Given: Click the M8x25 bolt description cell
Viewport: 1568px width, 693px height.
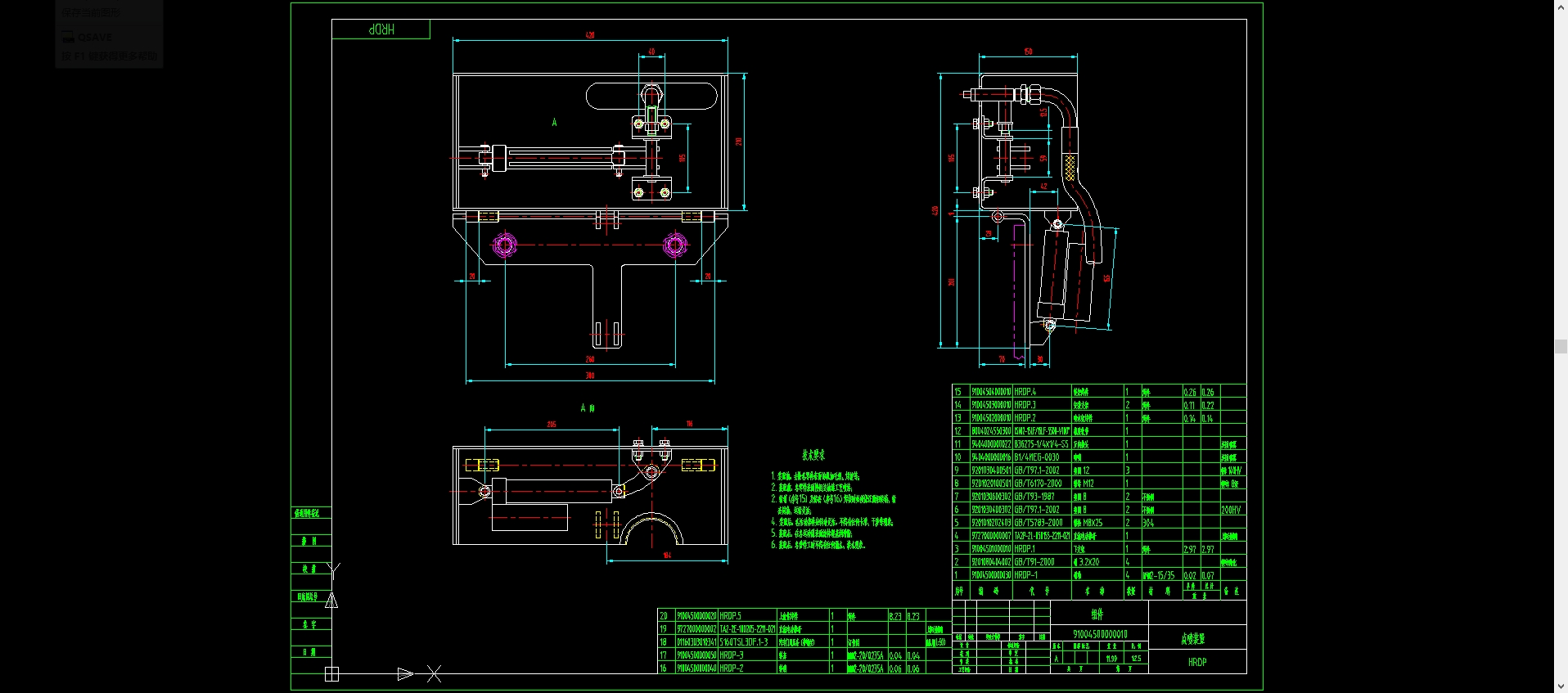Looking at the screenshot, I should point(1088,523).
